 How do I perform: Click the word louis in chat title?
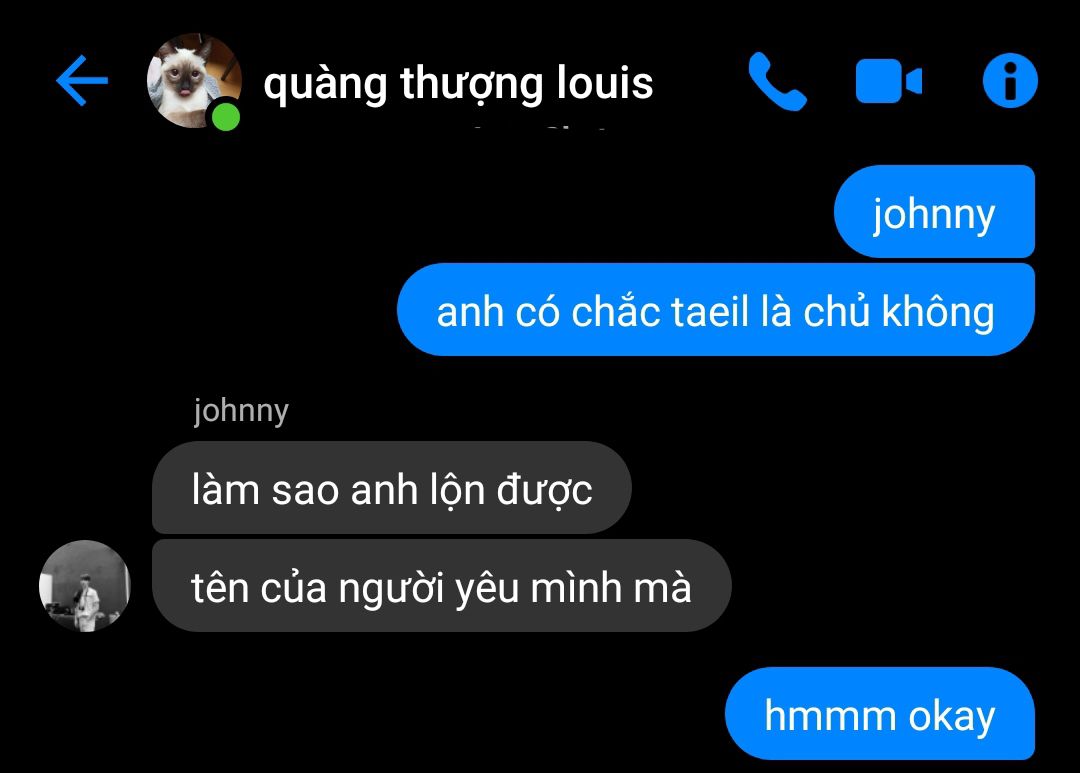point(605,83)
